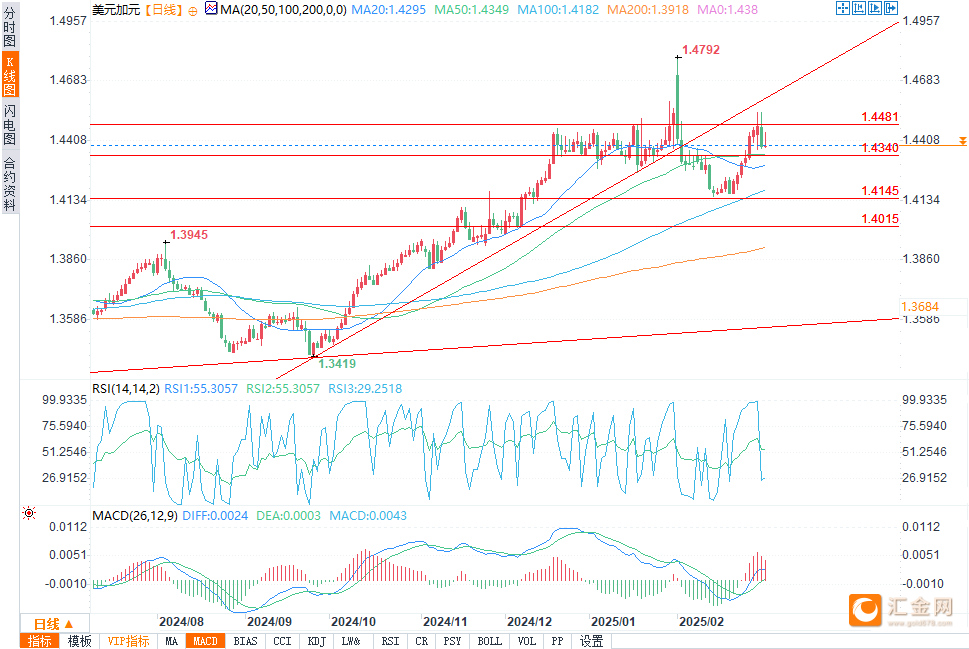The width and height of the screenshot is (969, 649).
Task: Click the 2024/12 date on time axis
Action: click(530, 622)
